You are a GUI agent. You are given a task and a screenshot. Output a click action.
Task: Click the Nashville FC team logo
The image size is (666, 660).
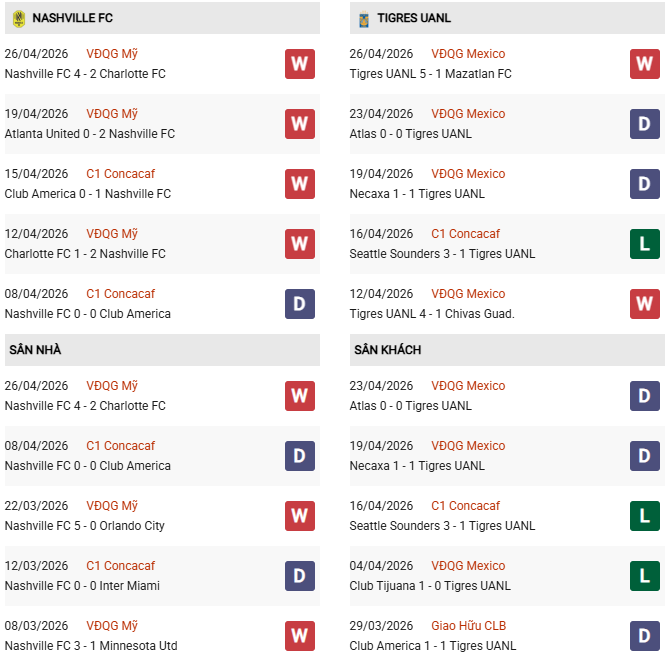[x=18, y=18]
